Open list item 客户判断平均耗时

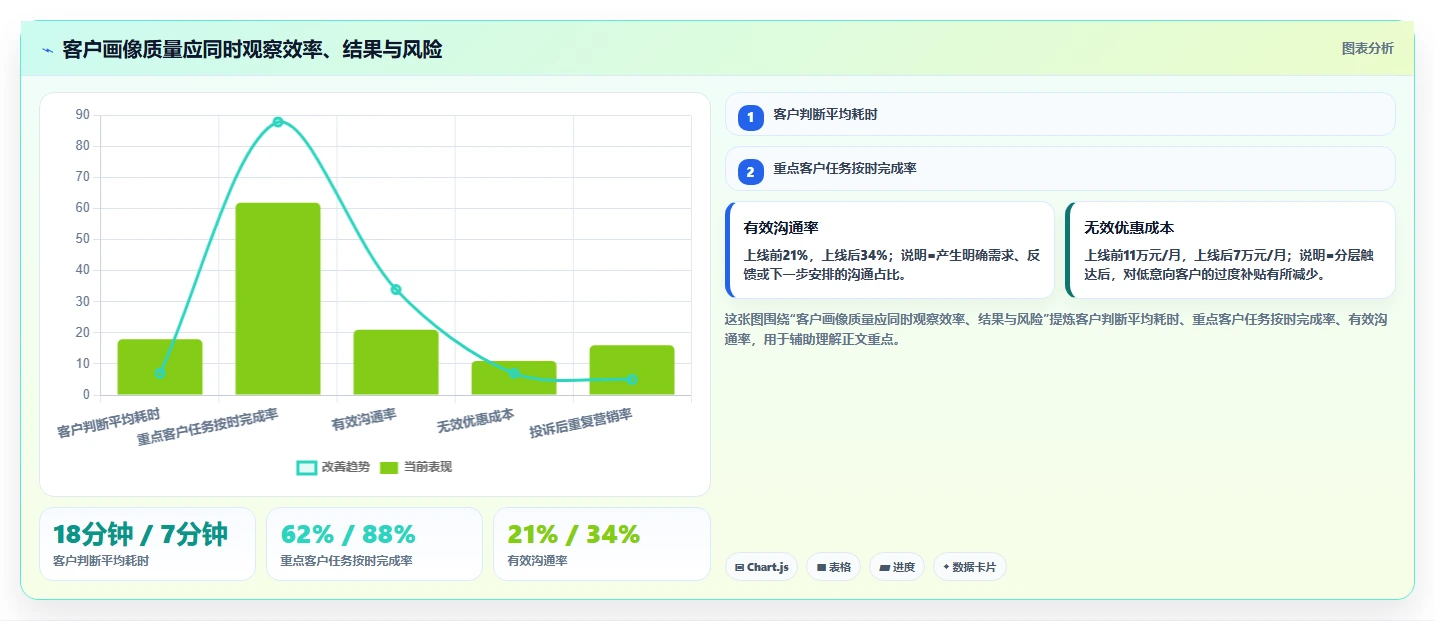click(1059, 115)
